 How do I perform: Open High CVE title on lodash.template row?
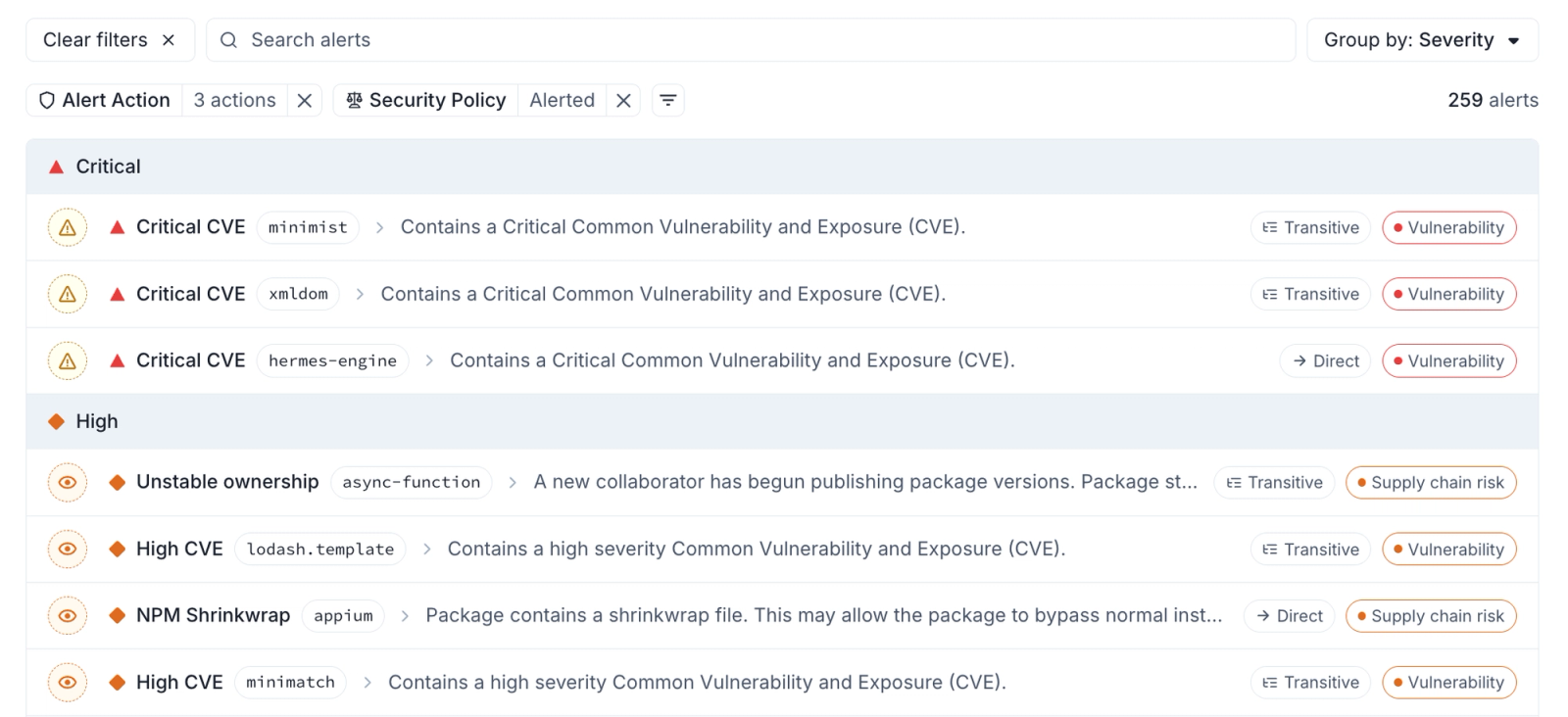tap(179, 549)
